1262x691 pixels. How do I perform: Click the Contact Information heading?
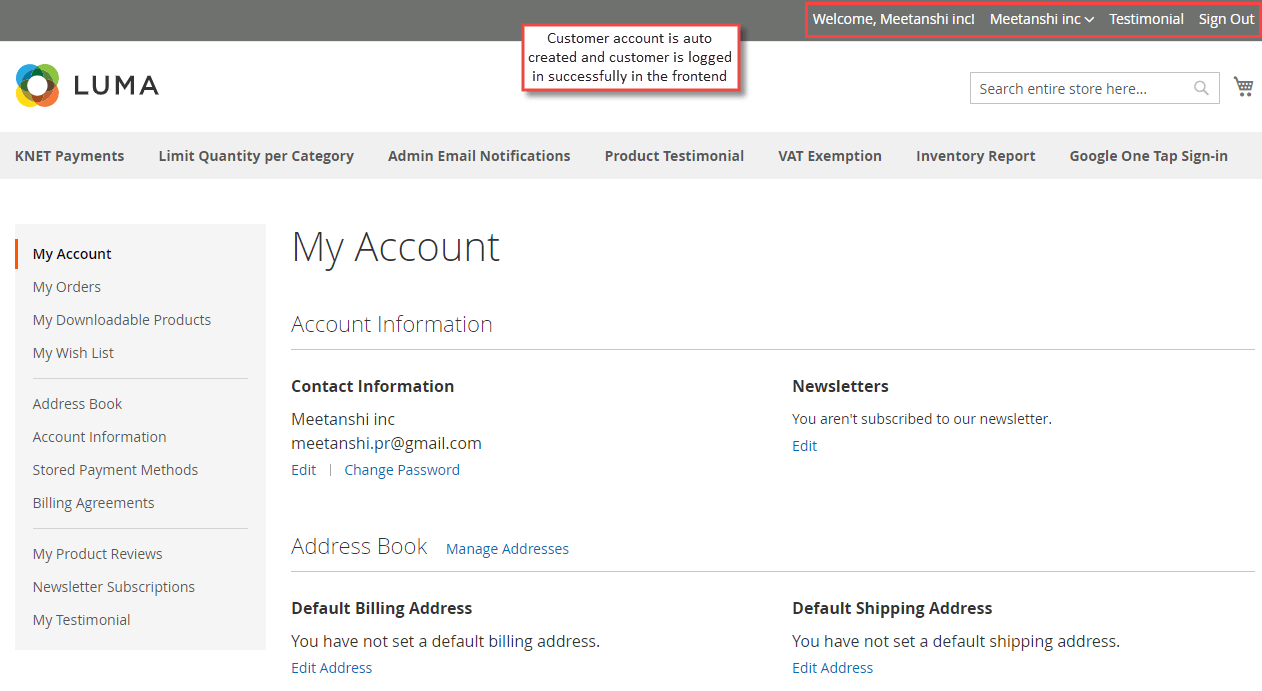(x=372, y=386)
